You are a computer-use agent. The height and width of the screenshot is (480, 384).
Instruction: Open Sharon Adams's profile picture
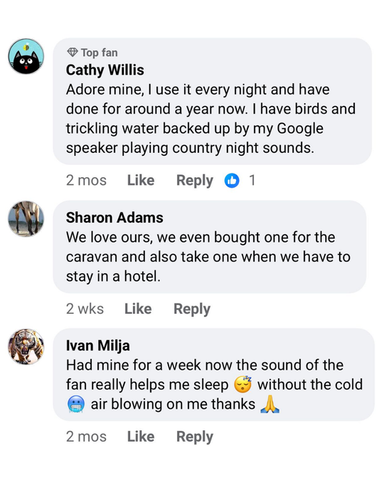26,219
